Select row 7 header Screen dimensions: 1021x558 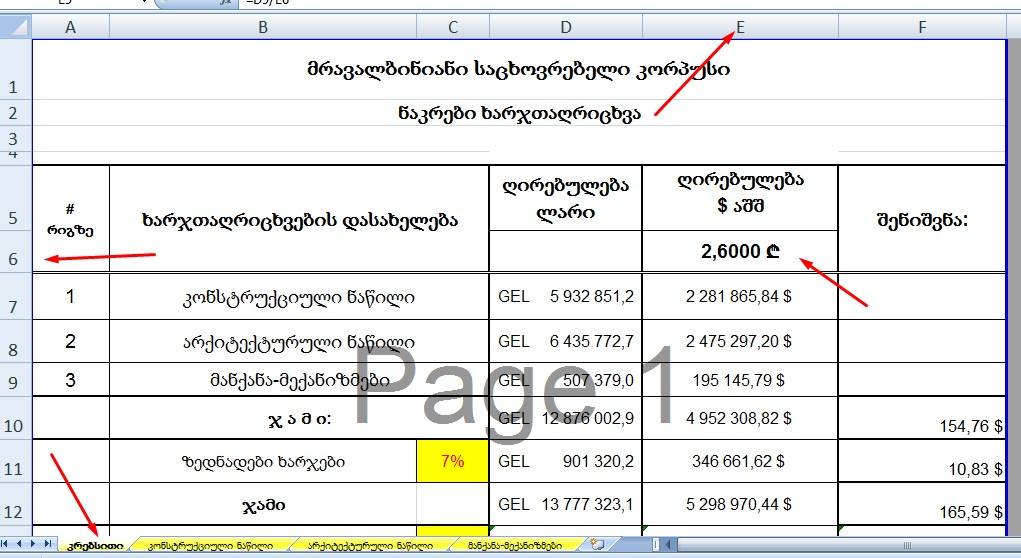click(x=16, y=296)
